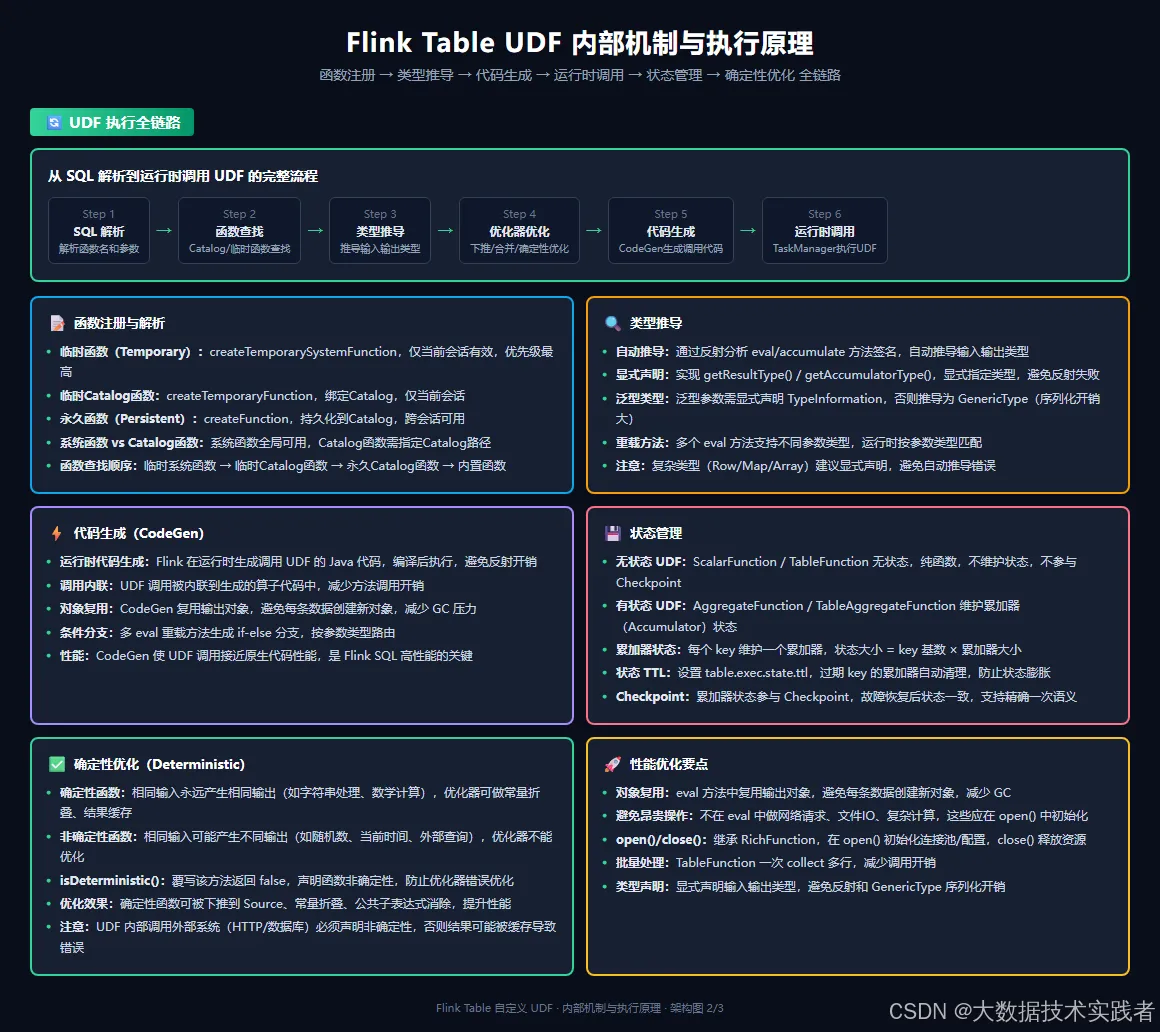Click the 对象复用: eval 方法中复用 bullet
Image resolution: width=1160 pixels, height=1032 pixels.
coord(813,792)
